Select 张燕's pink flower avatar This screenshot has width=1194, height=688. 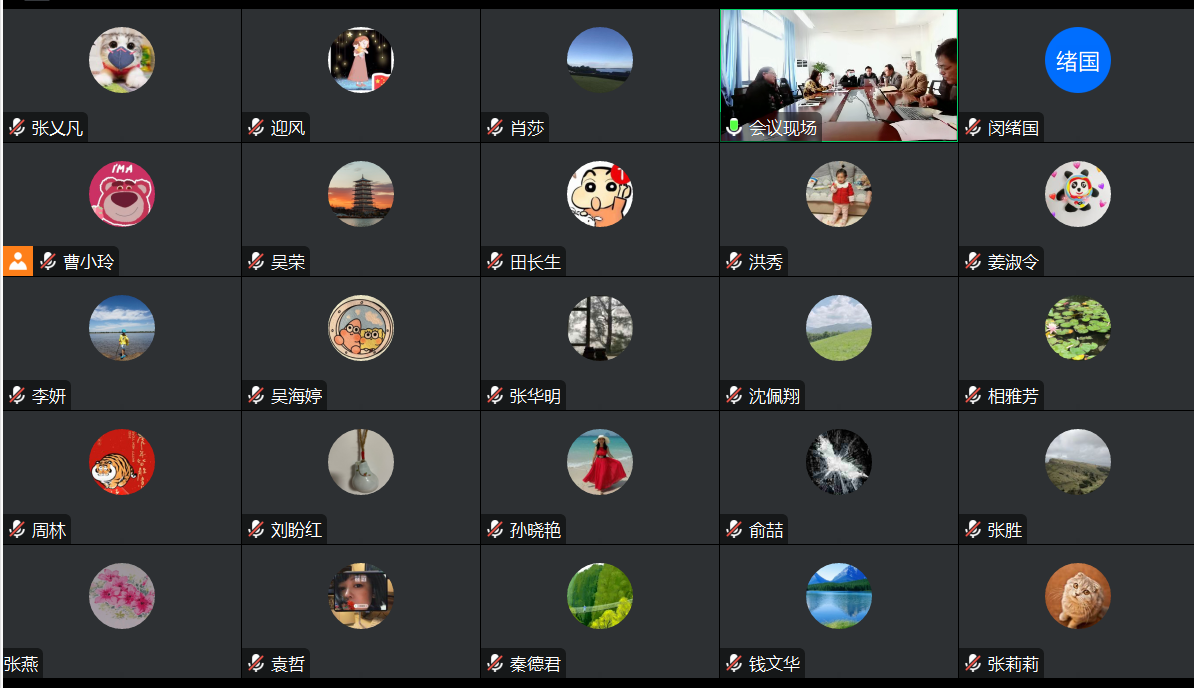coord(122,596)
